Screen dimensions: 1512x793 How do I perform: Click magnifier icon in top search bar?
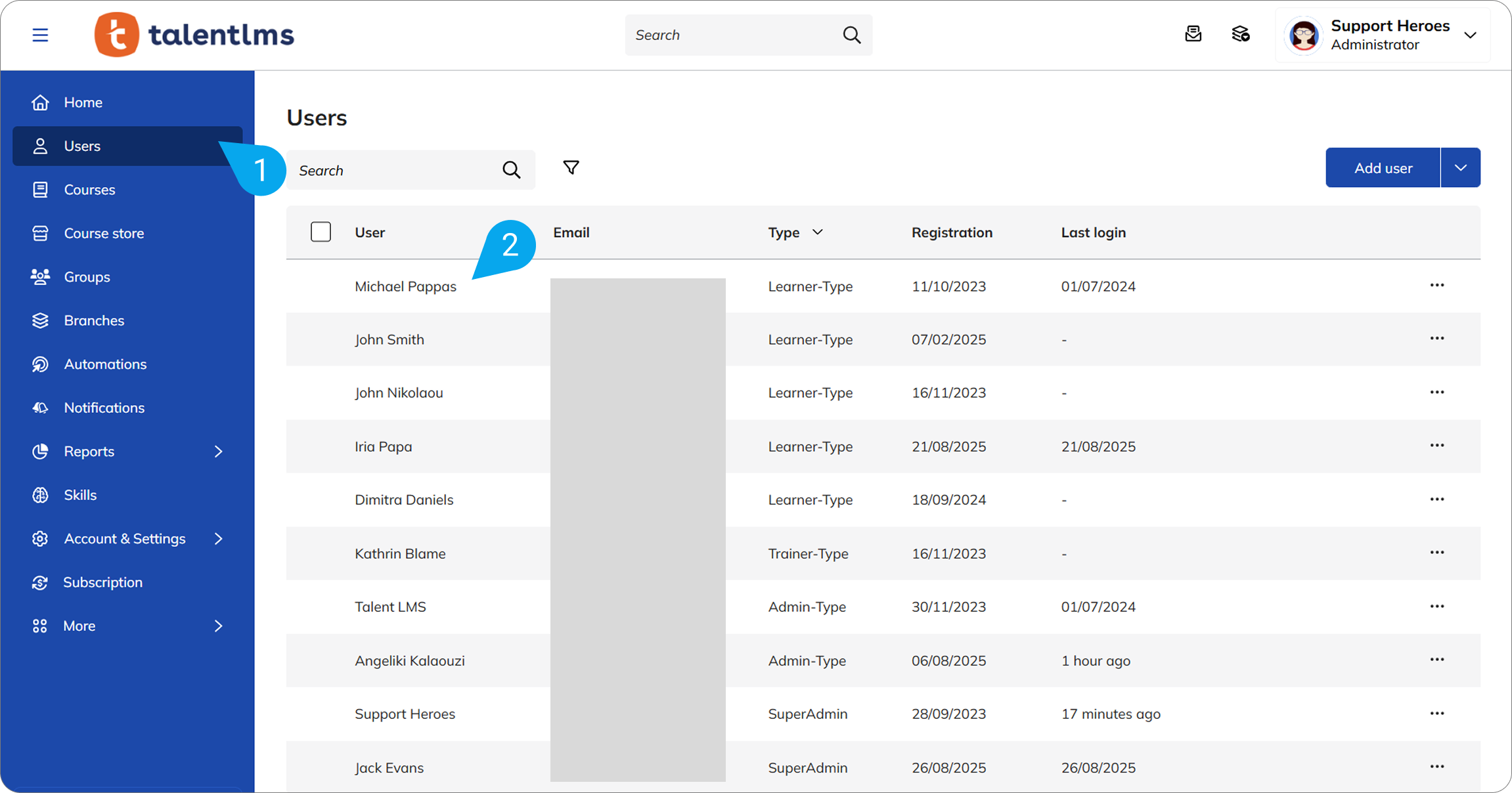coord(851,35)
